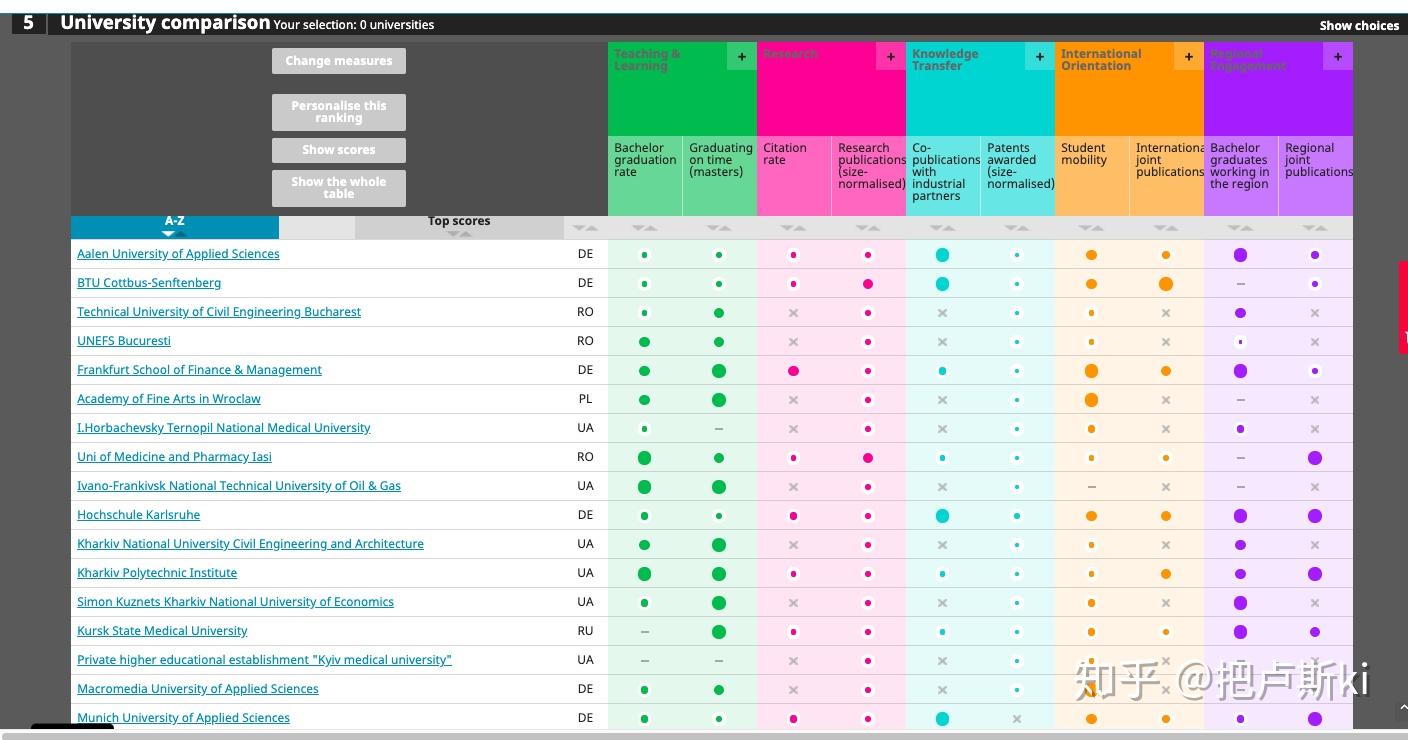
Task: Open Hochschule Karlsruhe link
Action: [139, 515]
